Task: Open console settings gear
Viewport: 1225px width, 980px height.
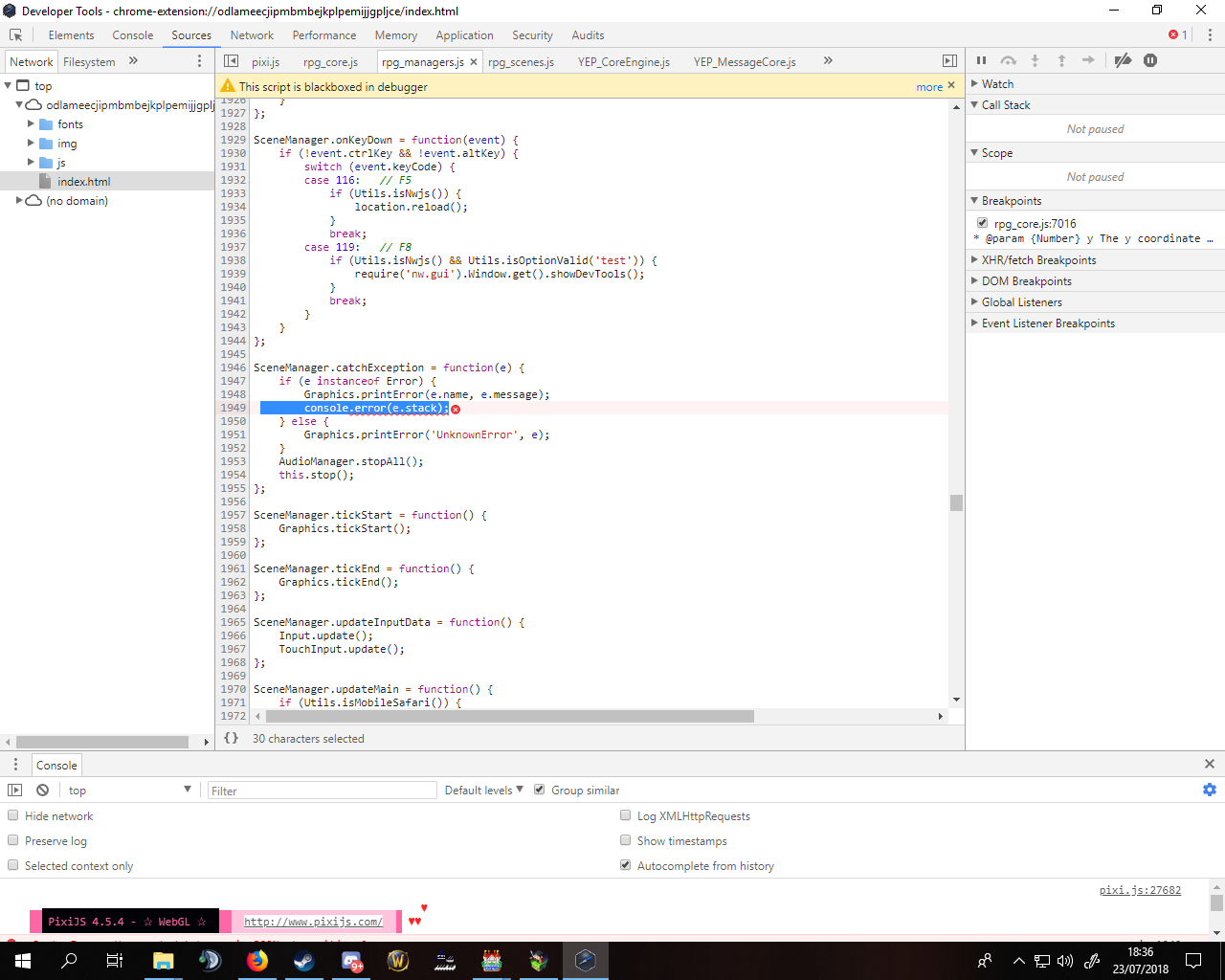Action: click(1210, 790)
